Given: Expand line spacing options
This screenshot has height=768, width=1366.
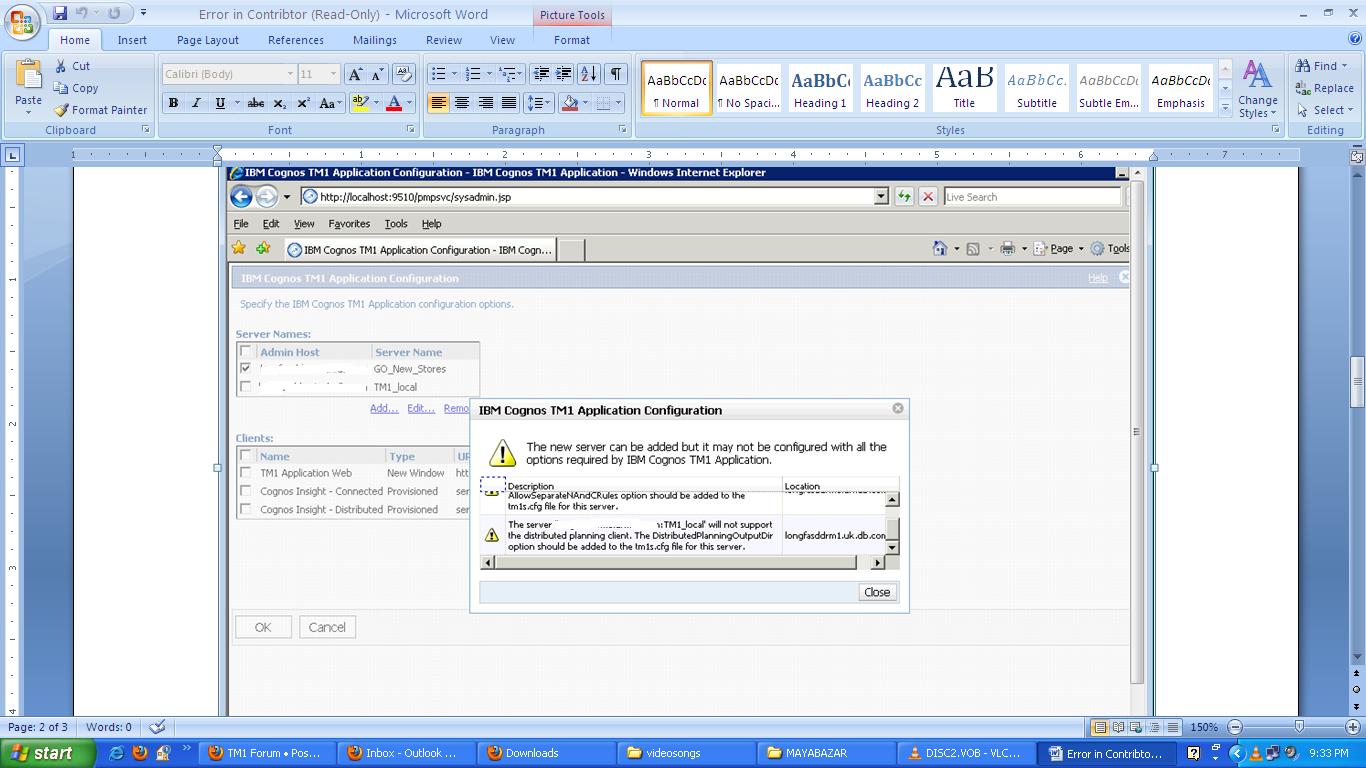Looking at the screenshot, I should tap(538, 103).
